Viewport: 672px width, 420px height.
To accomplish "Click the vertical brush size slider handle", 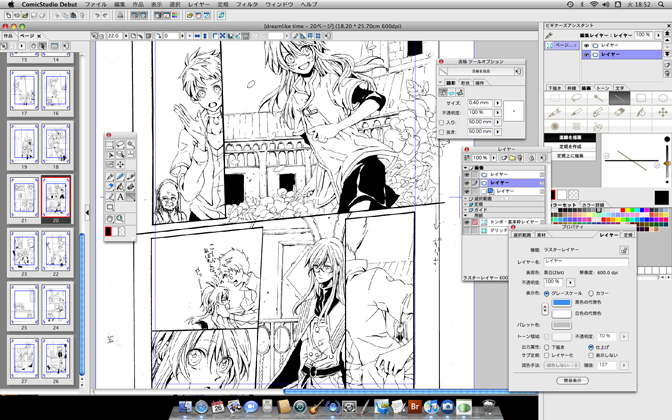I will [667, 163].
